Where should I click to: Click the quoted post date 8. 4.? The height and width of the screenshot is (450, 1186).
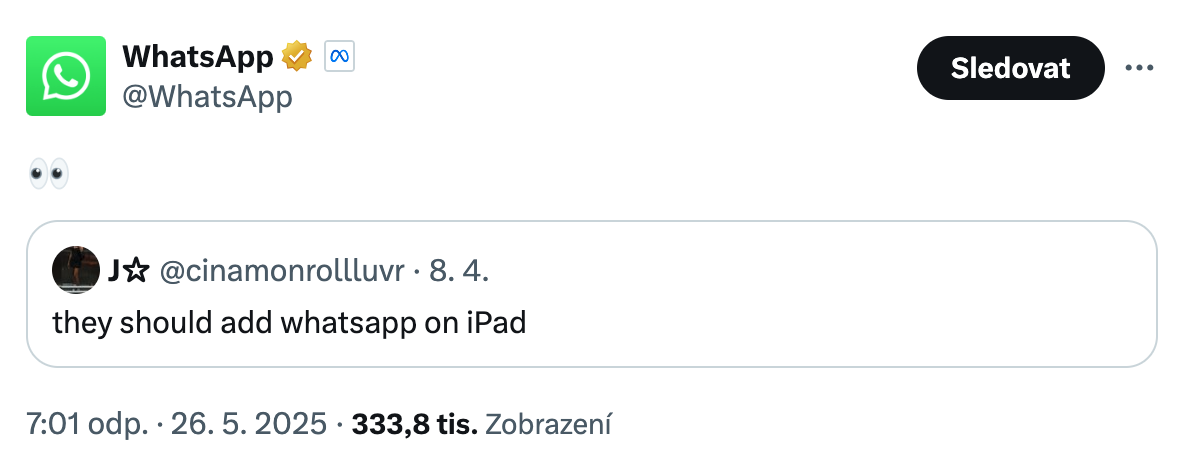[459, 271]
